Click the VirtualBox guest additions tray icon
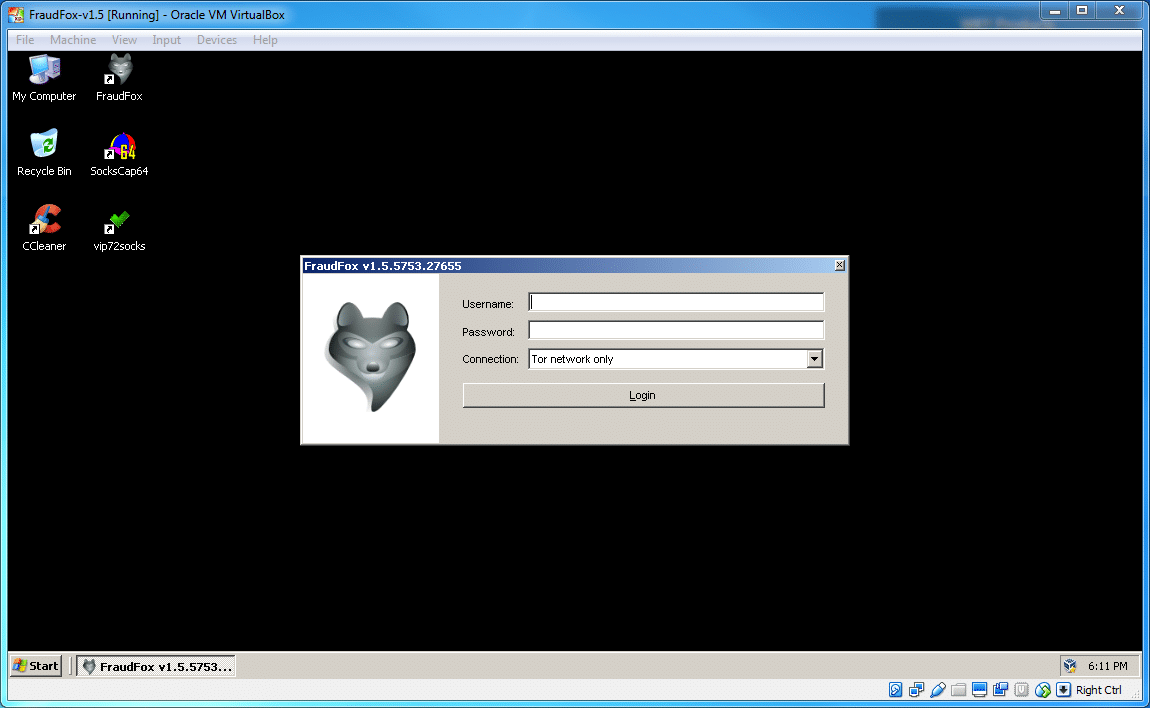 (x=1069, y=666)
